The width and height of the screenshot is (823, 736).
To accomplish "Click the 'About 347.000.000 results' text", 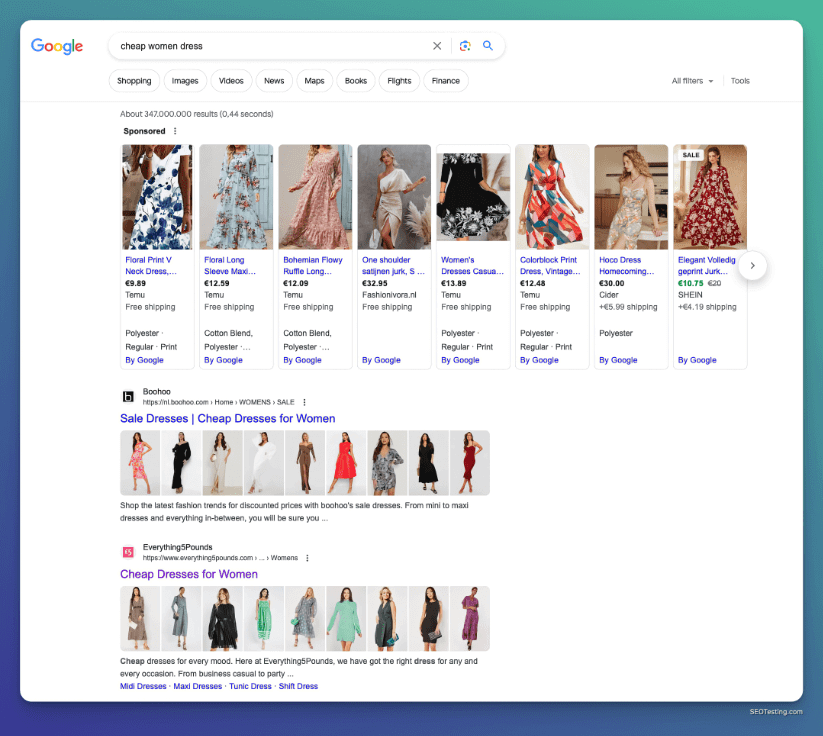I will [197, 114].
